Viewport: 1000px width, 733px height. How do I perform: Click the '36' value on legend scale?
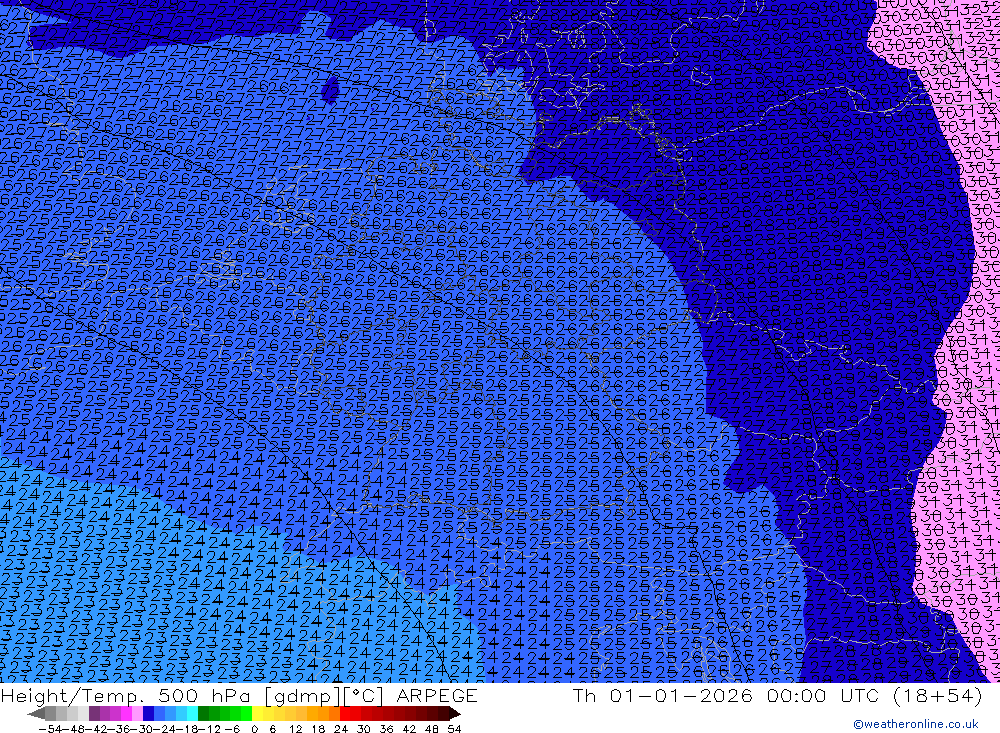pos(386,729)
